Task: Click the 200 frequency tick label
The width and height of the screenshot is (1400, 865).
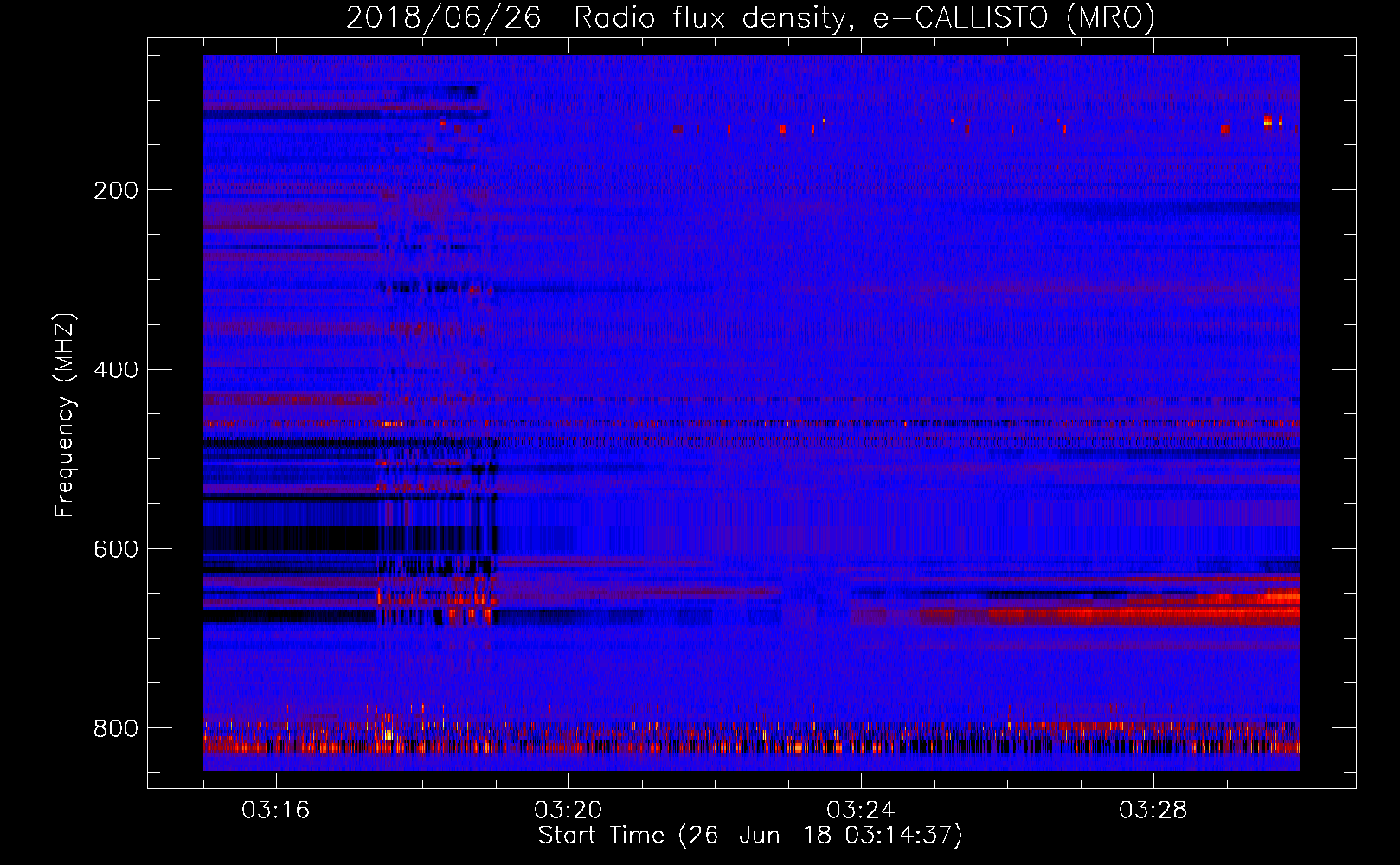Action: point(116,190)
